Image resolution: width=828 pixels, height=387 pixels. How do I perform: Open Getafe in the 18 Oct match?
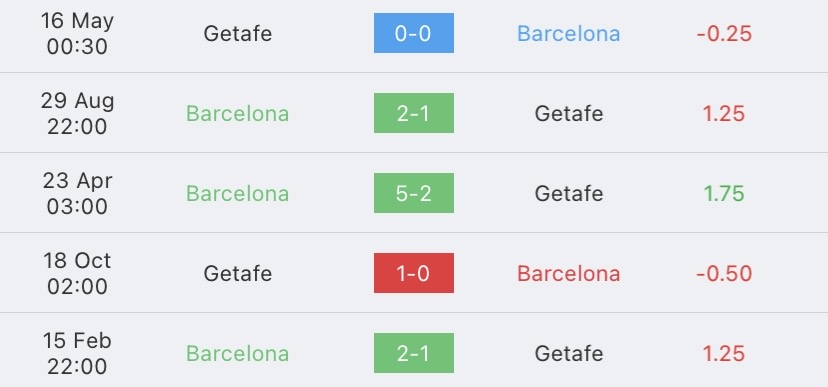(x=238, y=273)
